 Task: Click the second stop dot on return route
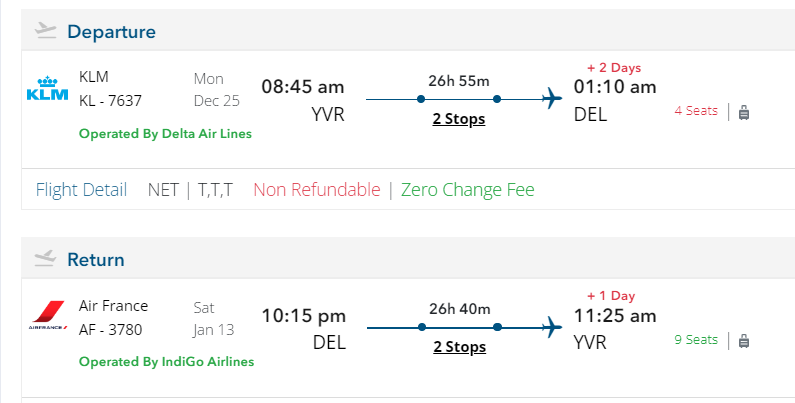tap(497, 327)
